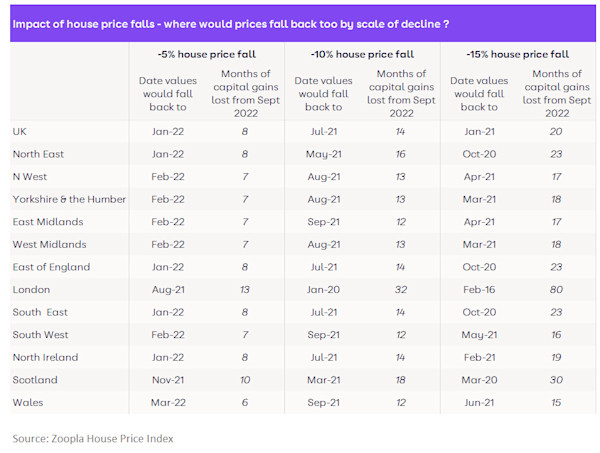Click the Source: Zoopla House Price Index text
600x453 pixels.
click(x=93, y=438)
